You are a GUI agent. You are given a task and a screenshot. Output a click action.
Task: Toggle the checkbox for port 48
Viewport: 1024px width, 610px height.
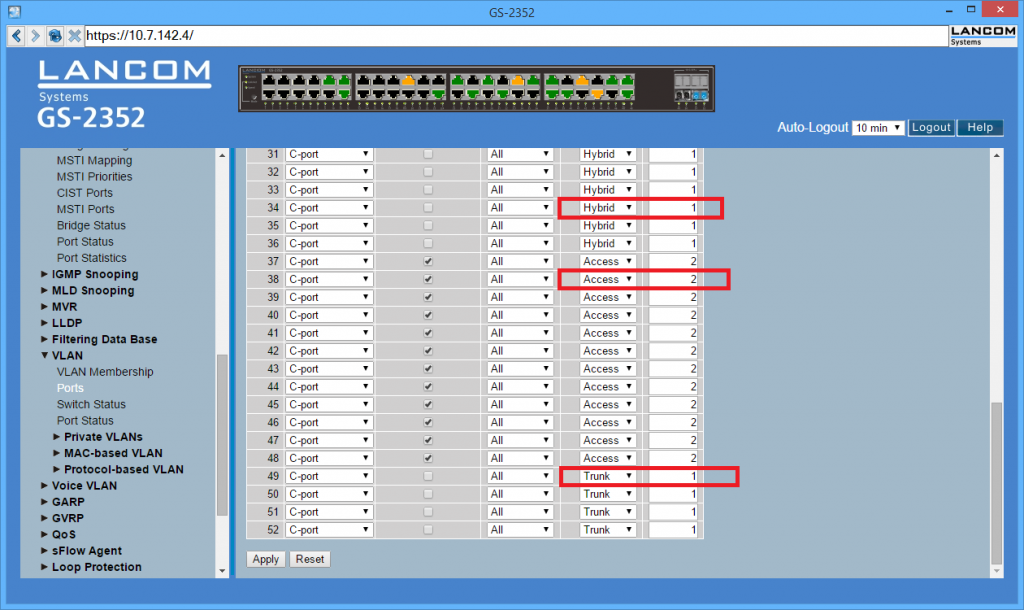coord(428,458)
